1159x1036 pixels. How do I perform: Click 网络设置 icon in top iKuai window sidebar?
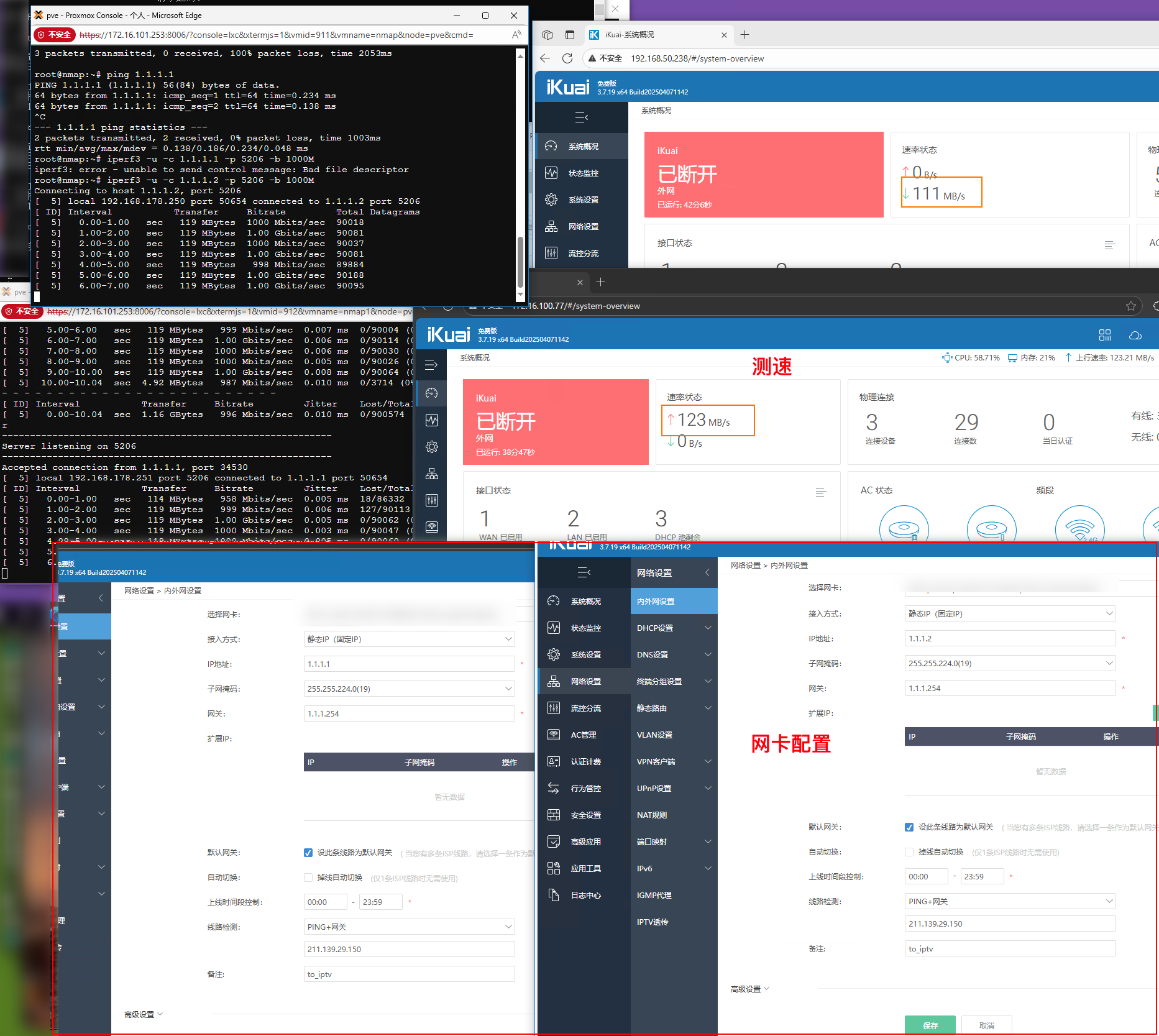tap(551, 226)
